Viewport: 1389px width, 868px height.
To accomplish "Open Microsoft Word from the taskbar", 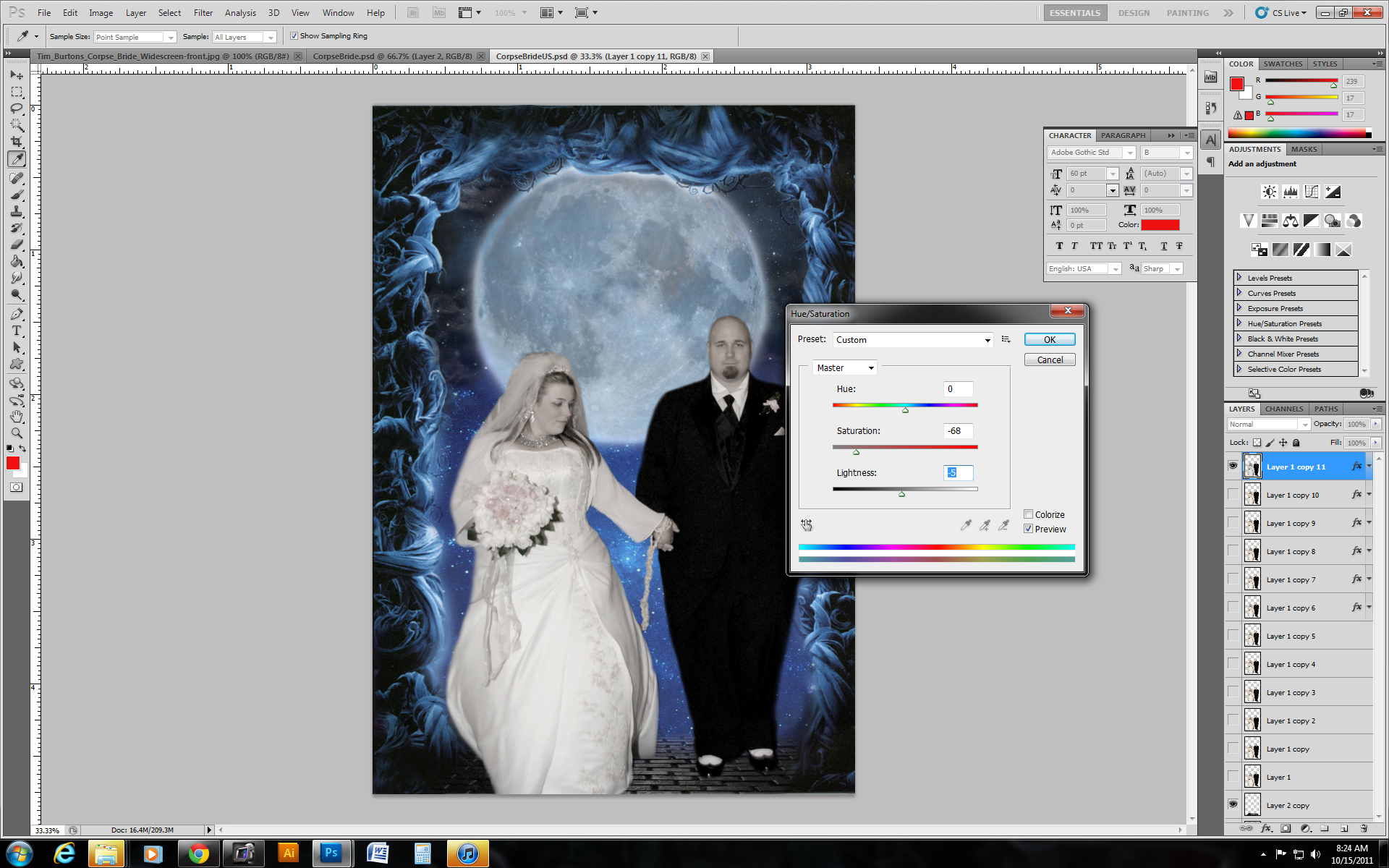I will pos(377,854).
